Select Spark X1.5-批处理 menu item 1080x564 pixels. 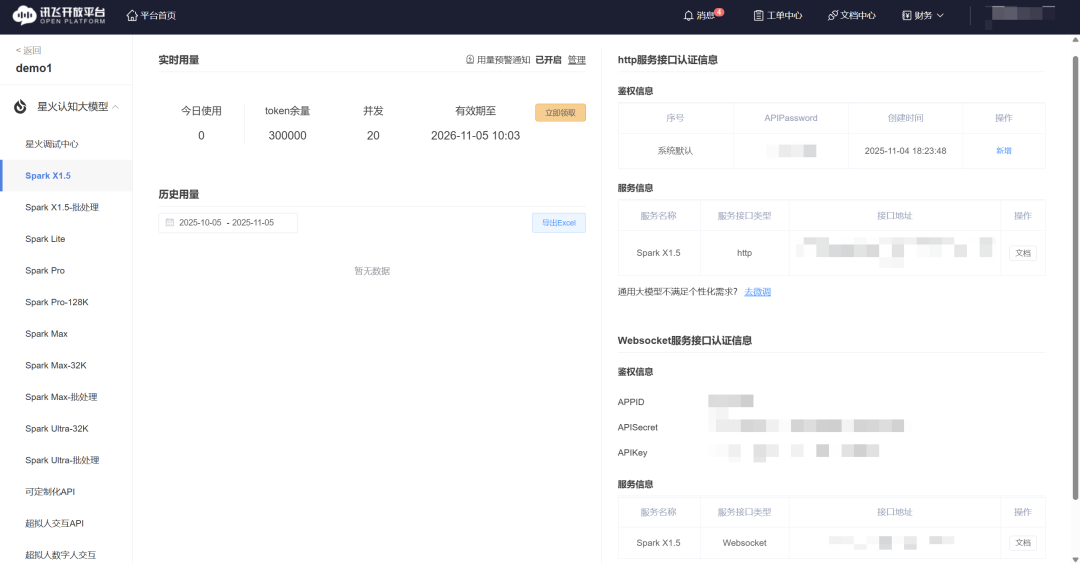point(62,207)
